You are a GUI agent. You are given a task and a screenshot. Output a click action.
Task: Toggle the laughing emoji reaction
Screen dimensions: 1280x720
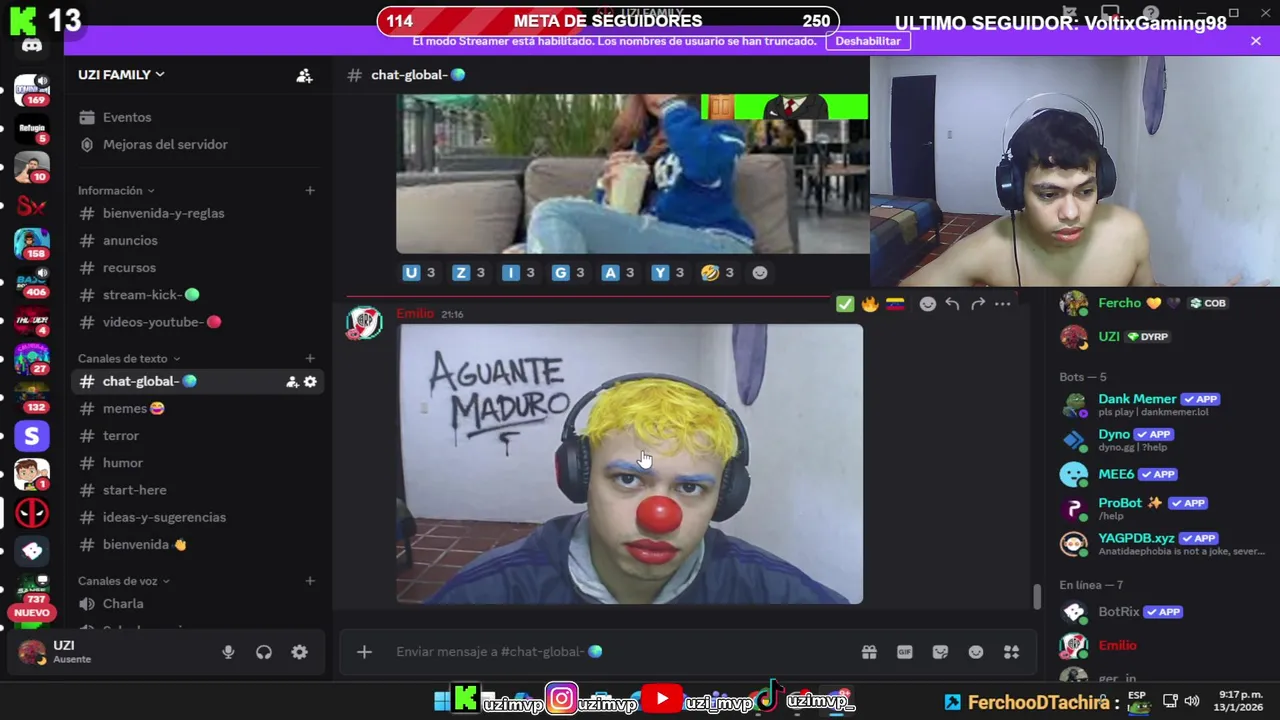pos(719,272)
